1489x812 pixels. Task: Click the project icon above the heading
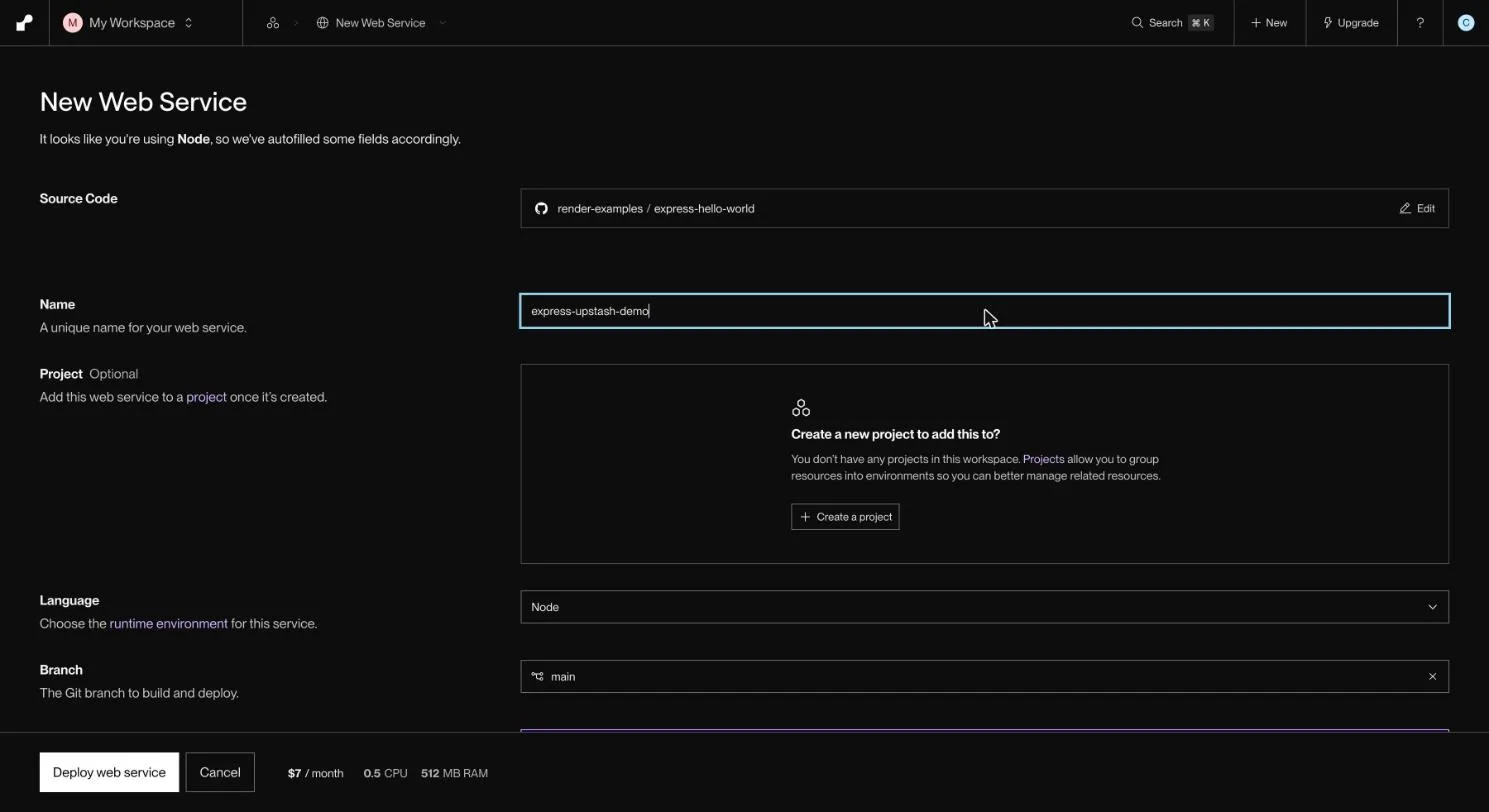click(801, 408)
